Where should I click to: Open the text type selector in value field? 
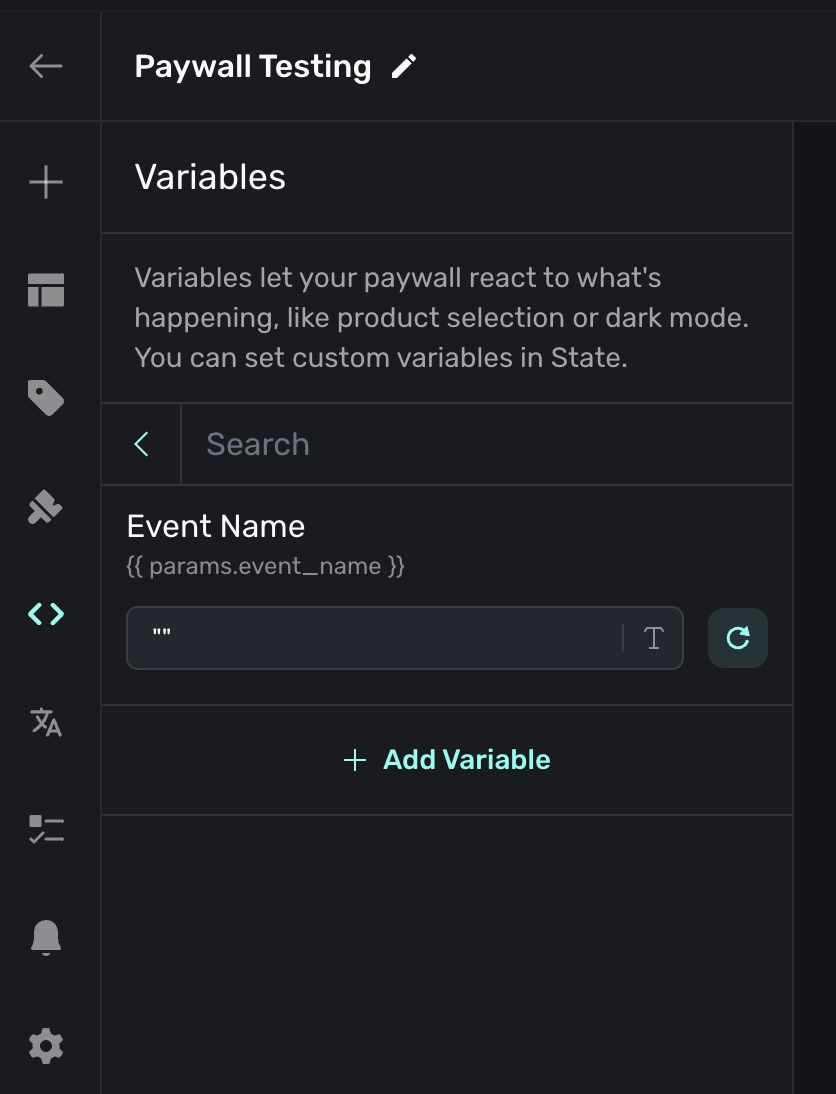[x=654, y=638]
